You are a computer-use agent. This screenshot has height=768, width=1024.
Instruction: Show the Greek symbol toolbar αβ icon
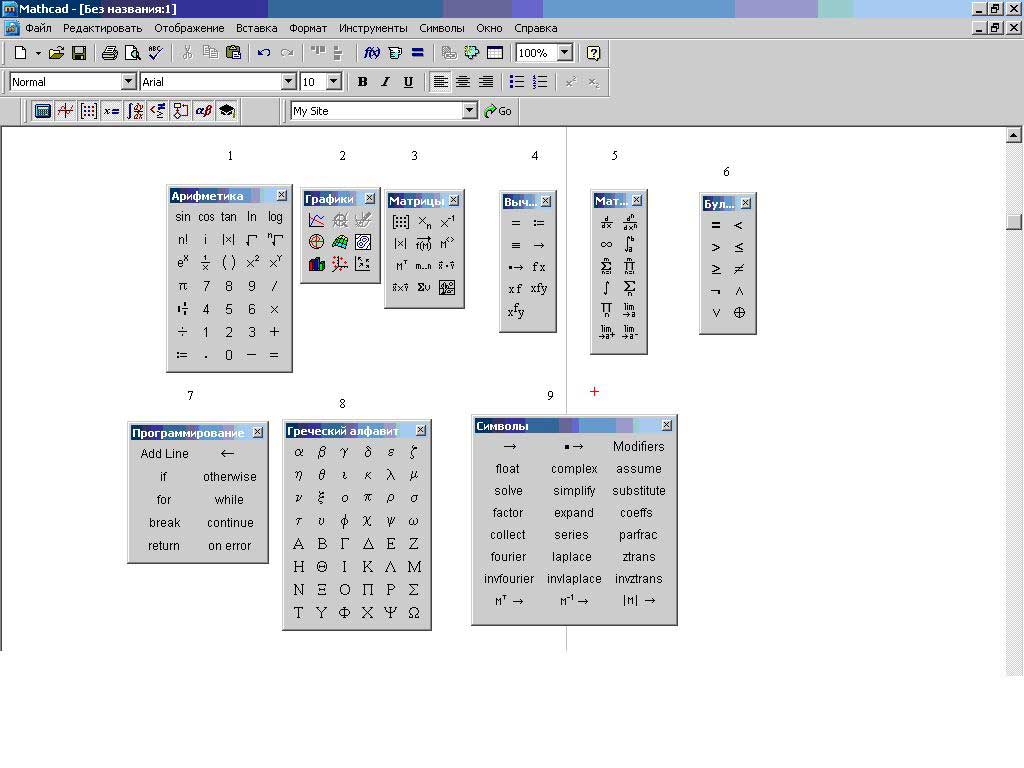(x=204, y=111)
